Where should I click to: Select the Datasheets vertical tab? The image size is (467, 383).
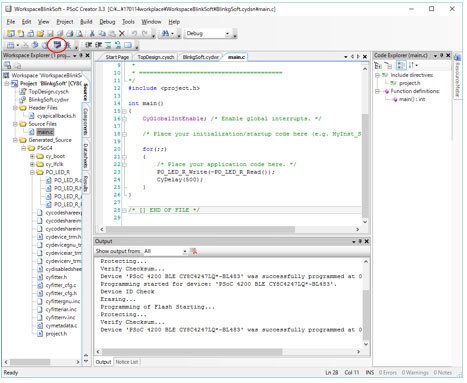click(x=86, y=155)
